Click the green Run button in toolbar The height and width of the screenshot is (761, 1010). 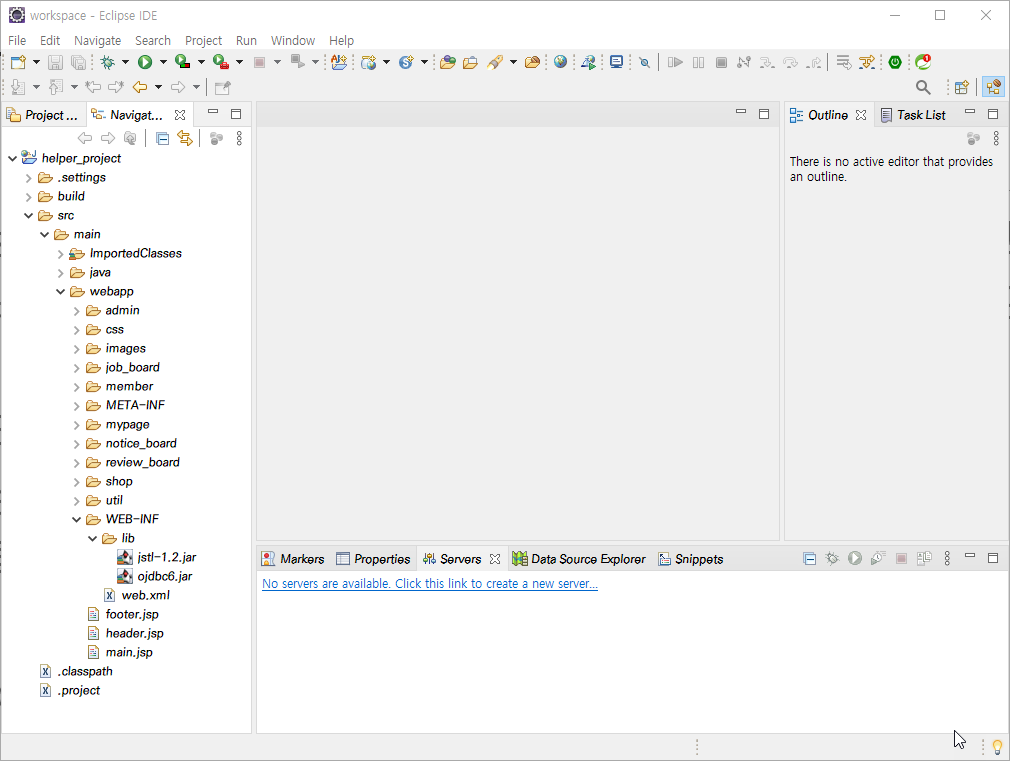(x=145, y=63)
